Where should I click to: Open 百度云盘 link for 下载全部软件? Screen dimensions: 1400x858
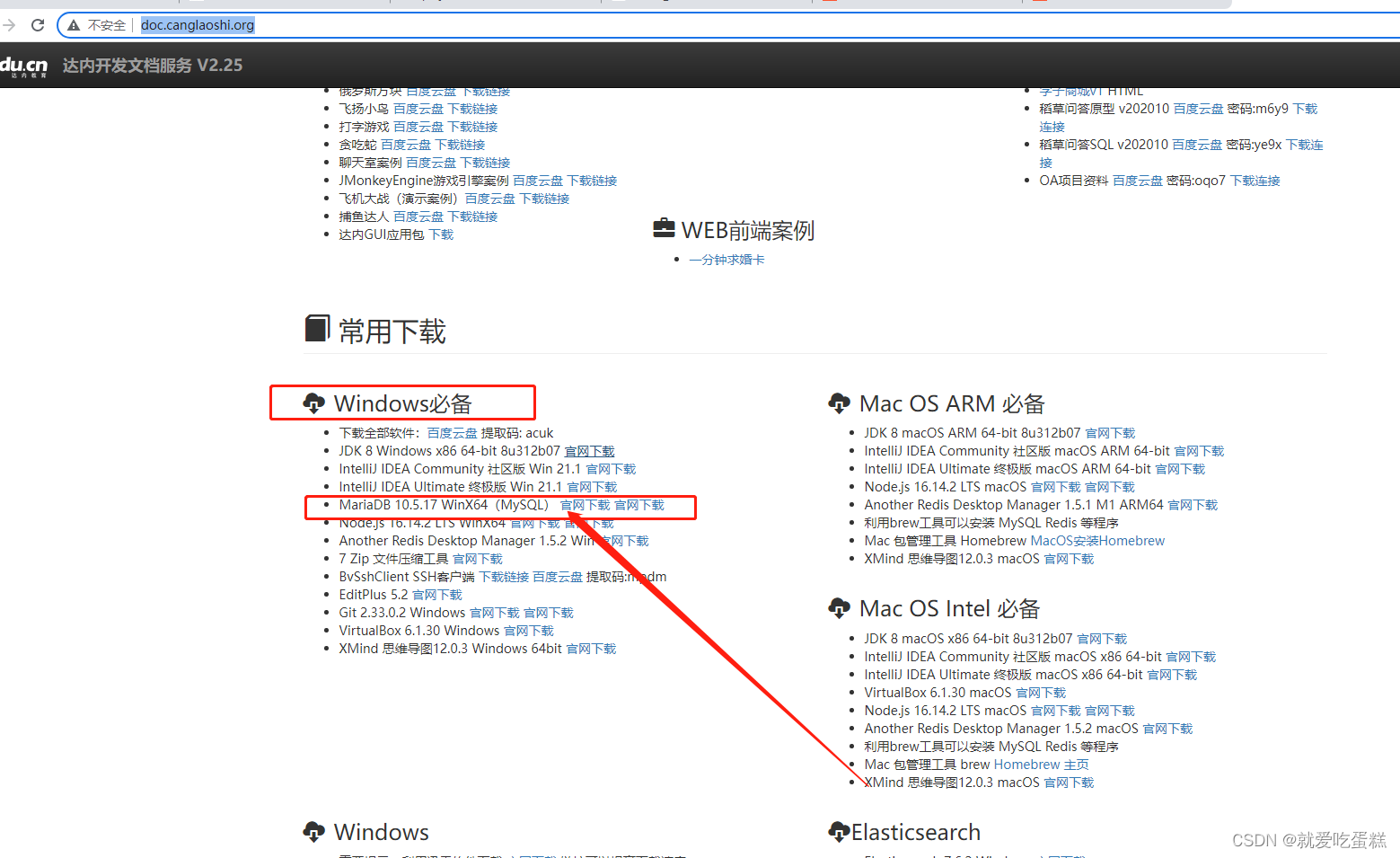point(452,433)
